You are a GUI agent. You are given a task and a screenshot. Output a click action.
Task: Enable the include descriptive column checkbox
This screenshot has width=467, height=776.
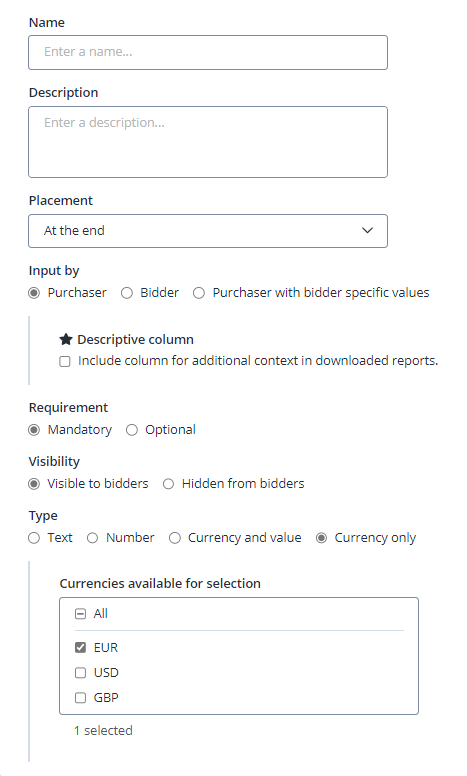coord(65,361)
